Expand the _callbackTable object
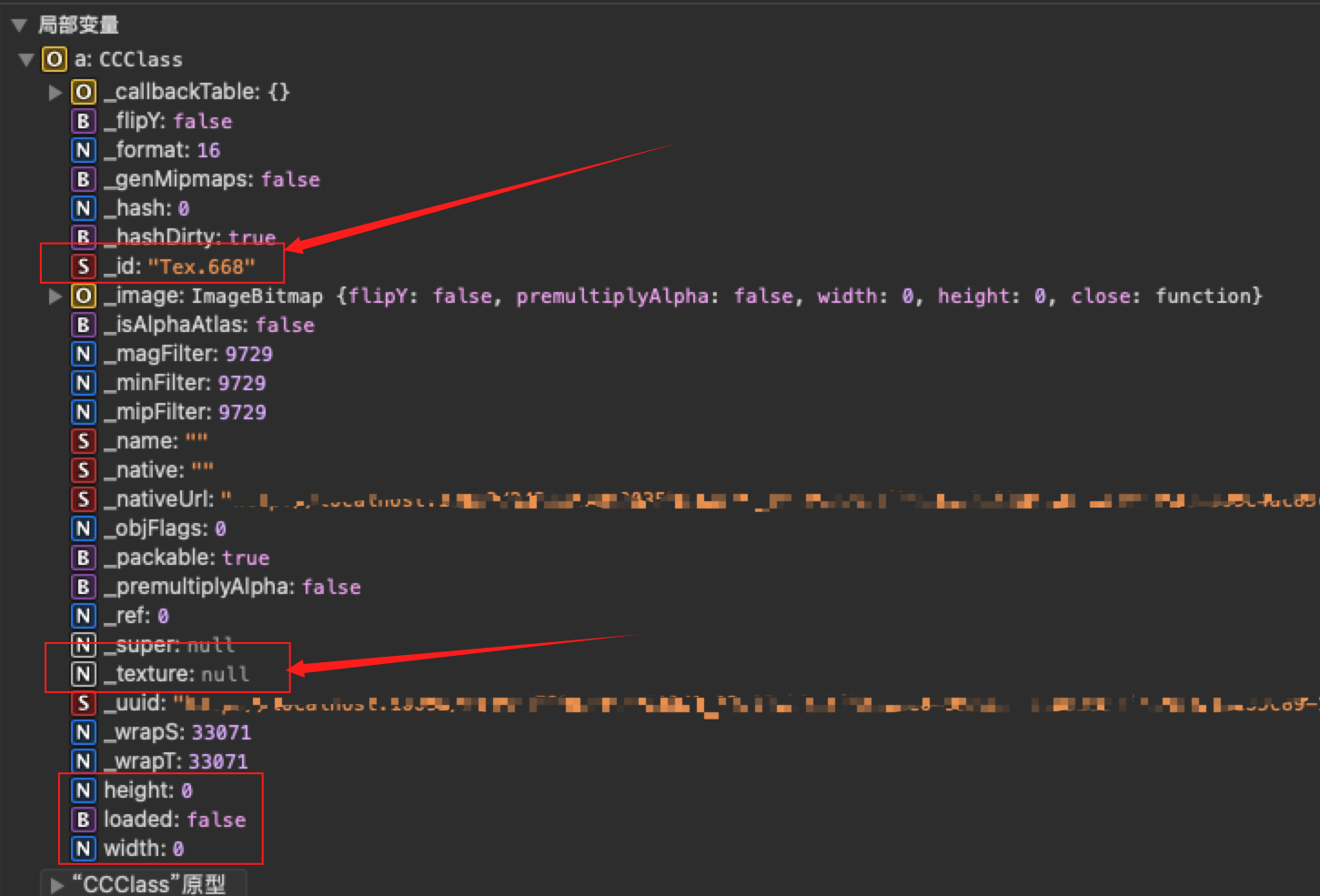Viewport: 1320px width, 896px height. [55, 92]
